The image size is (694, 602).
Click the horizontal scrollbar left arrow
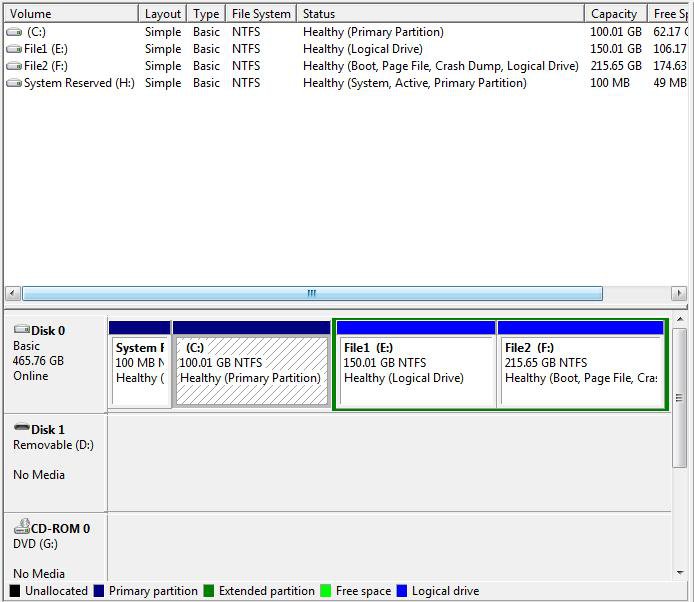[12, 294]
